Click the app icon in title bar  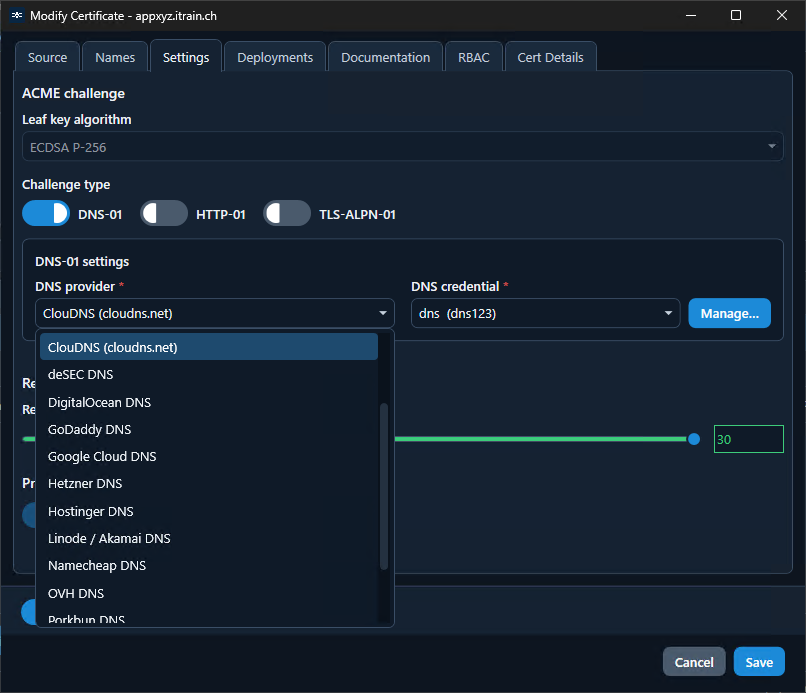click(x=17, y=15)
